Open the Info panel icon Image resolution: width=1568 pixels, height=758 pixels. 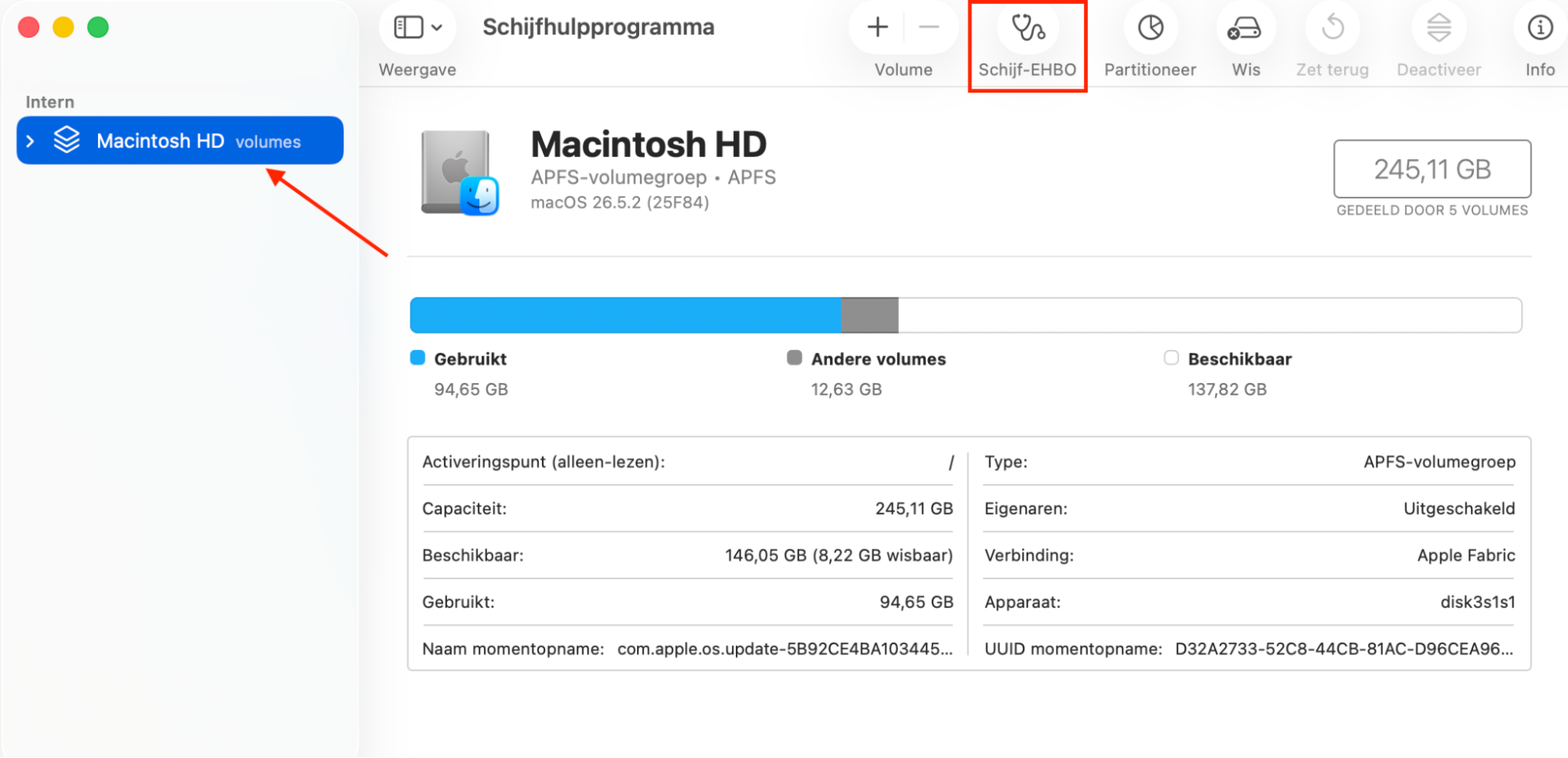[x=1540, y=28]
